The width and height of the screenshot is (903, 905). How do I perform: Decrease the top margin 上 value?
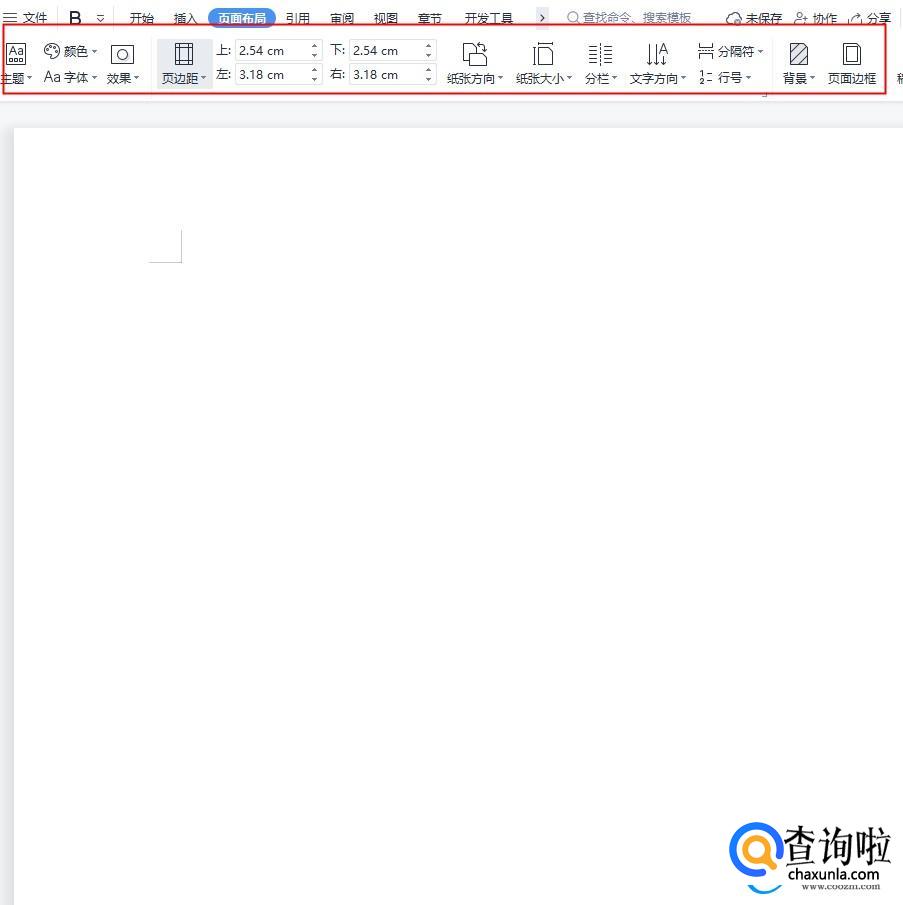pos(314,55)
